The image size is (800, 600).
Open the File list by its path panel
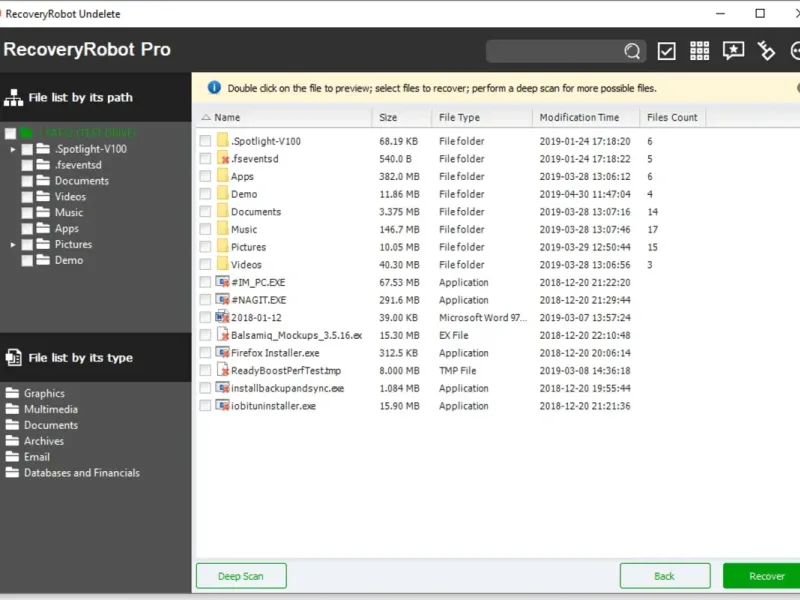pos(96,97)
